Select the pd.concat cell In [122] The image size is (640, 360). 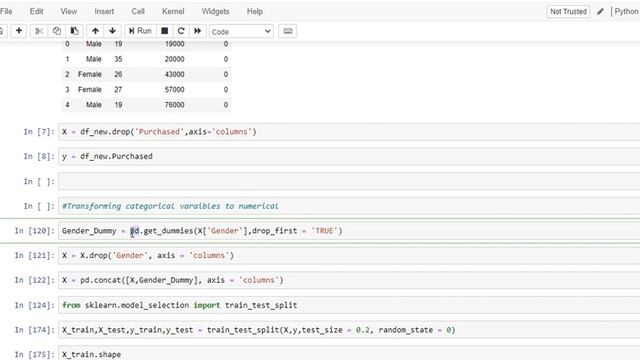click(x=349, y=280)
